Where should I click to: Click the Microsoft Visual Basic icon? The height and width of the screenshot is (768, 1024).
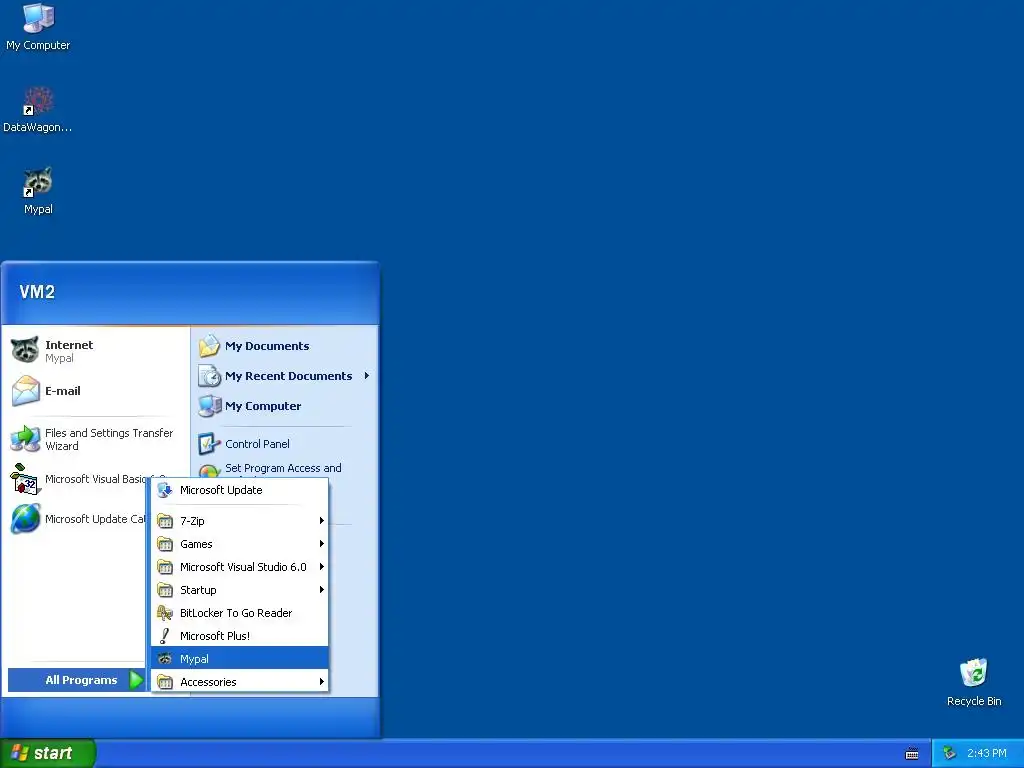pos(25,479)
